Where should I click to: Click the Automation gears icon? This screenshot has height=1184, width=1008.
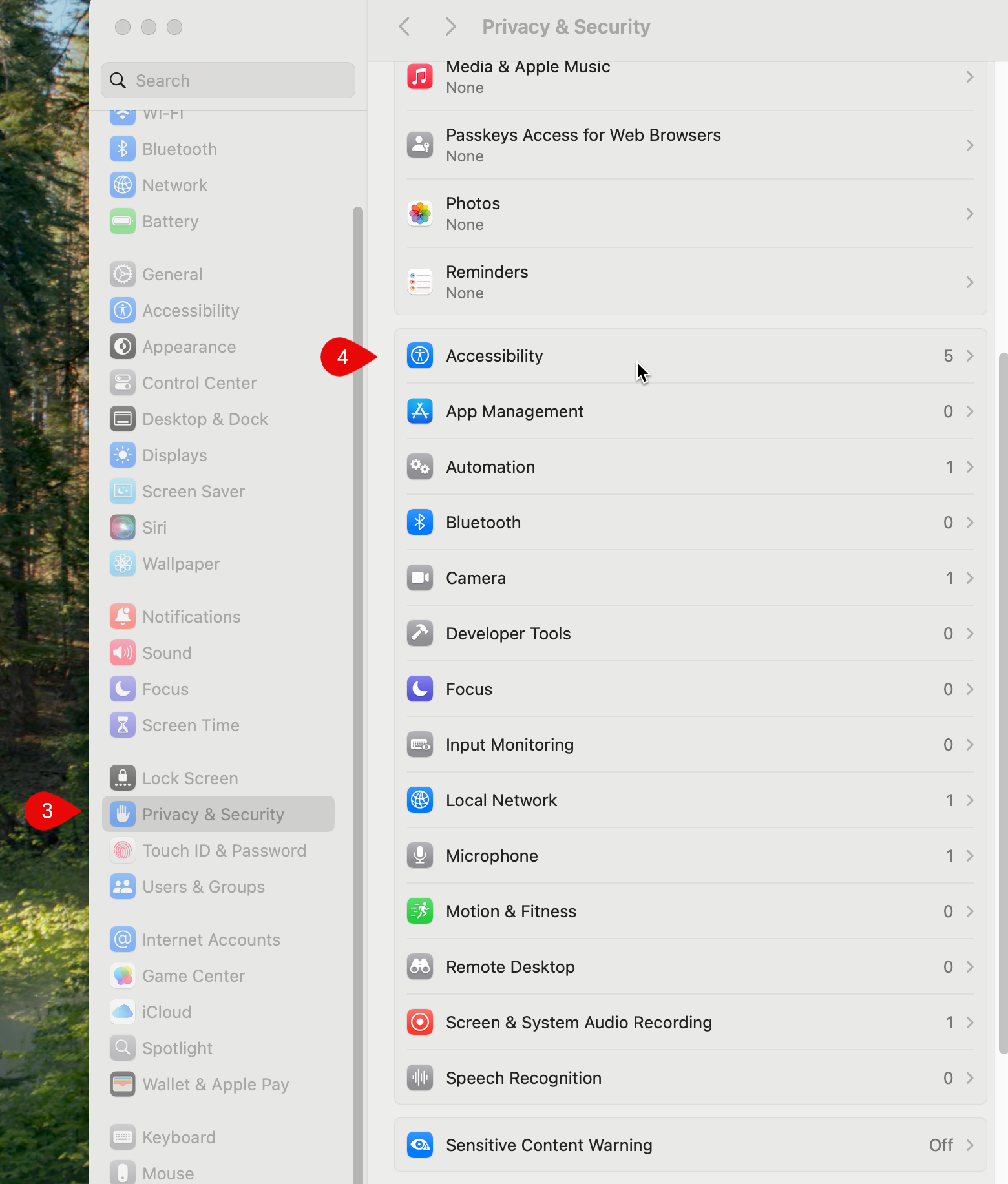(420, 467)
